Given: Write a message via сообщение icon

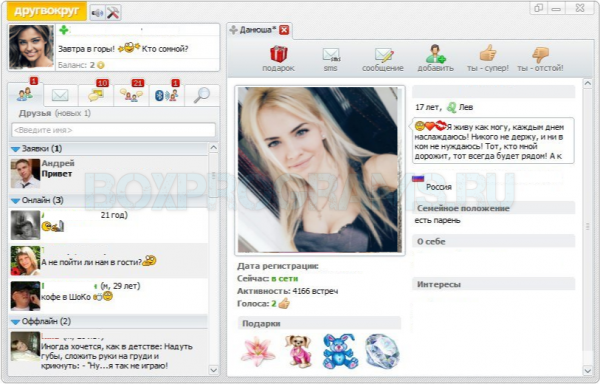Looking at the screenshot, I should (x=383, y=59).
